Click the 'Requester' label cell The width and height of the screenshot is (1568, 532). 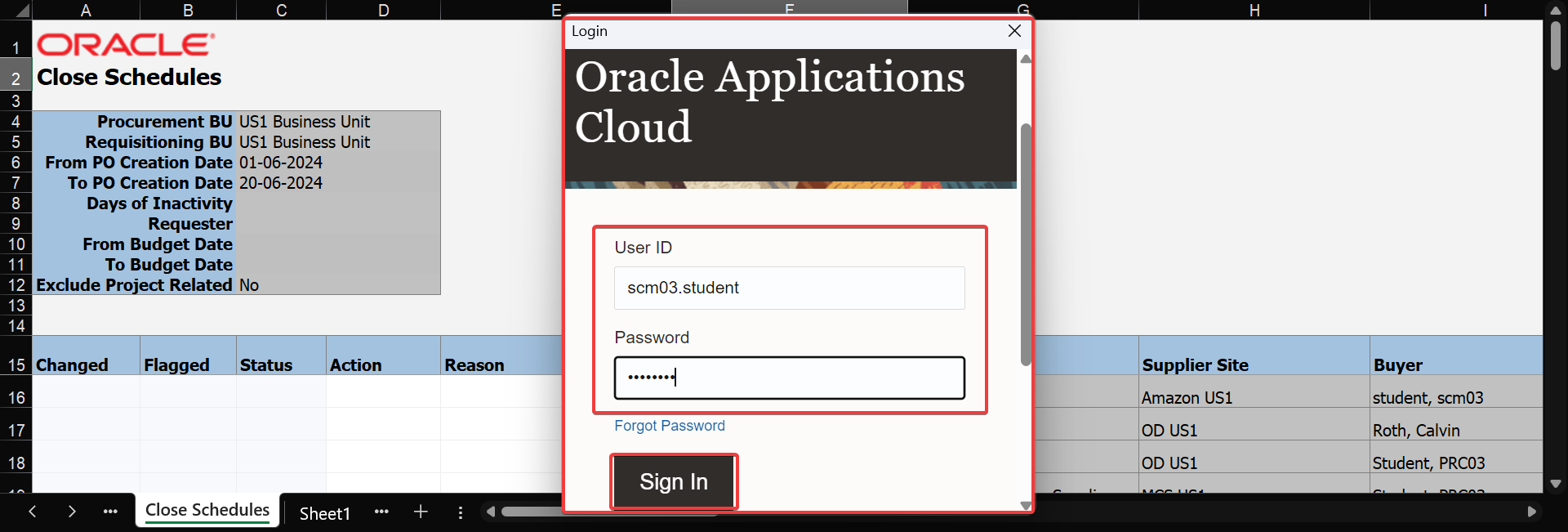point(135,224)
